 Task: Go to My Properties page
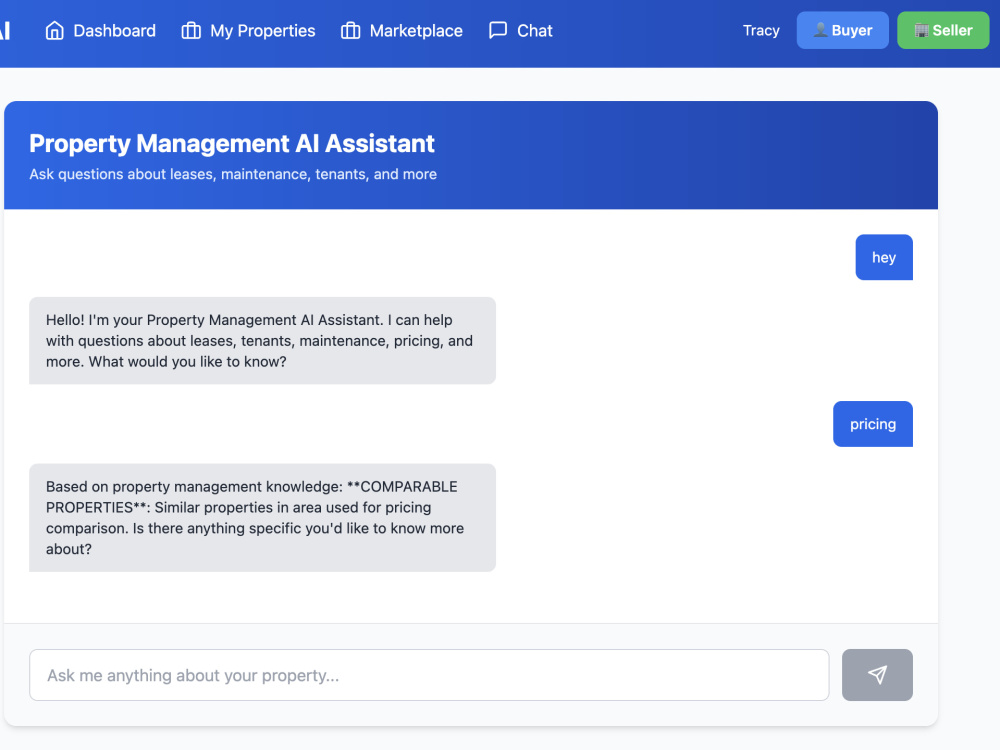248,31
